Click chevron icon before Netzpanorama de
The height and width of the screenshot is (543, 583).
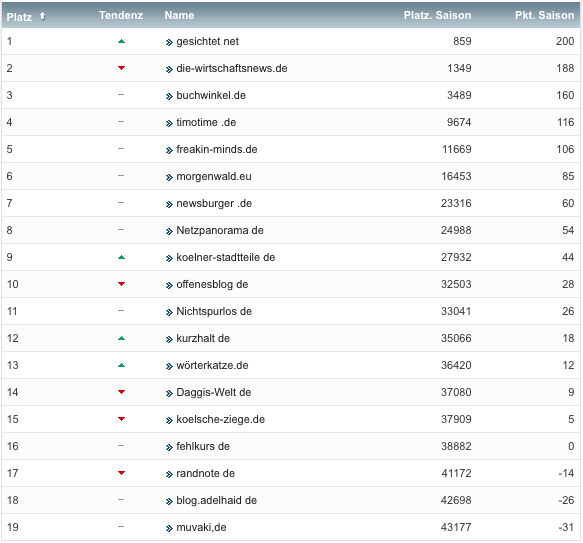pyautogui.click(x=169, y=231)
